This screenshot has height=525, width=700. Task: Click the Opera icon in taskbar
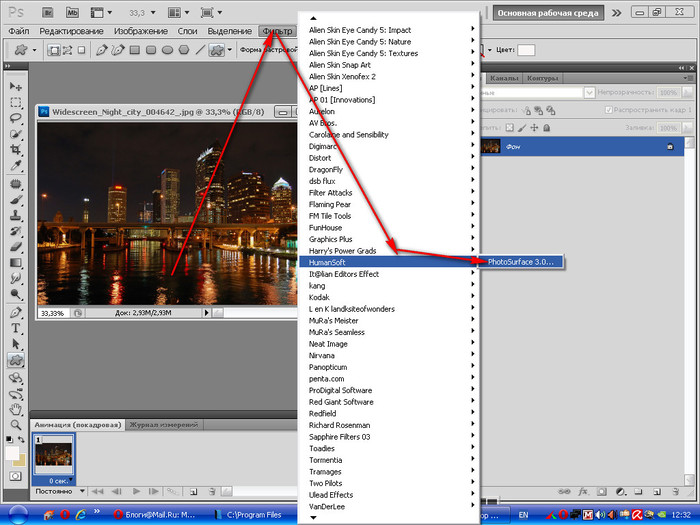coord(65,515)
